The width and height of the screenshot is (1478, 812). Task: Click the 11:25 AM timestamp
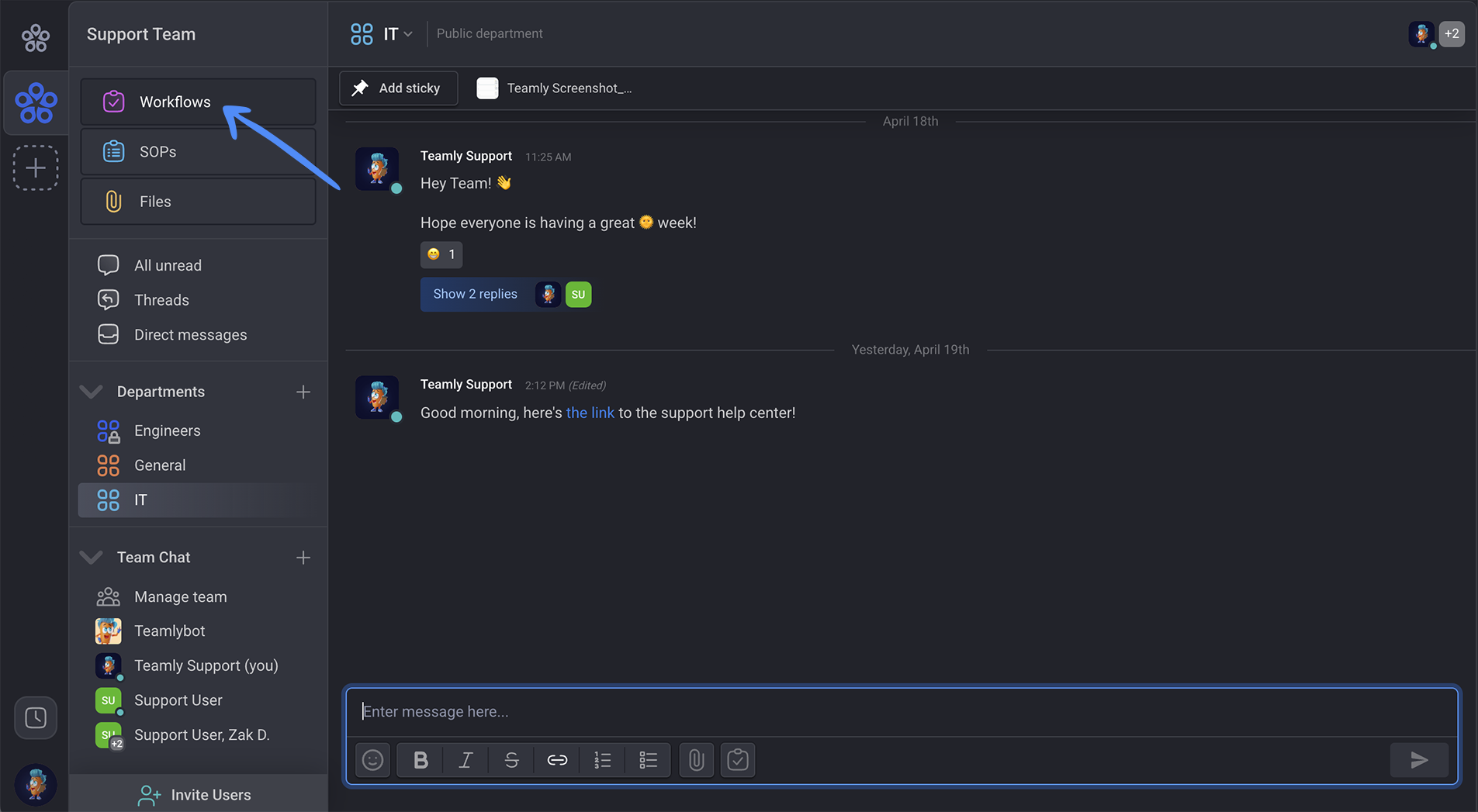pyautogui.click(x=548, y=157)
